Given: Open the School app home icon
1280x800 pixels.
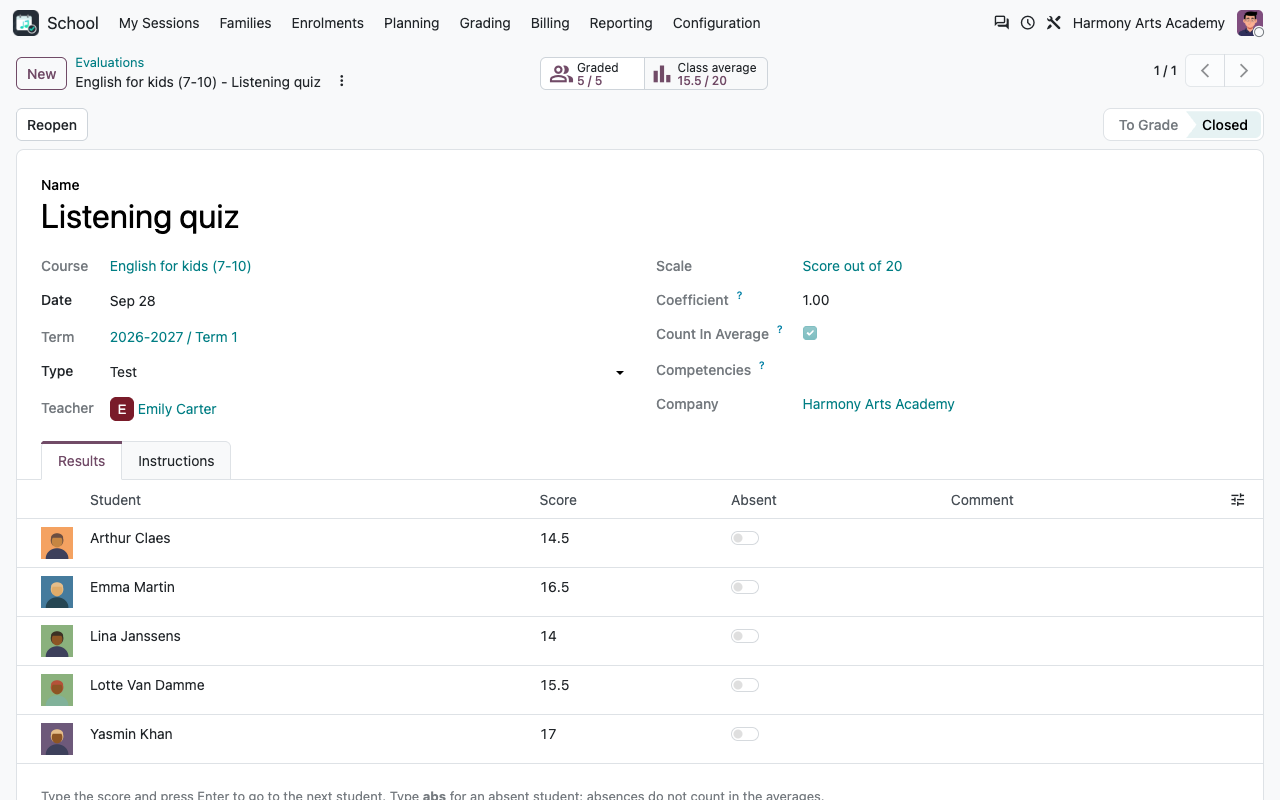Looking at the screenshot, I should point(26,23).
